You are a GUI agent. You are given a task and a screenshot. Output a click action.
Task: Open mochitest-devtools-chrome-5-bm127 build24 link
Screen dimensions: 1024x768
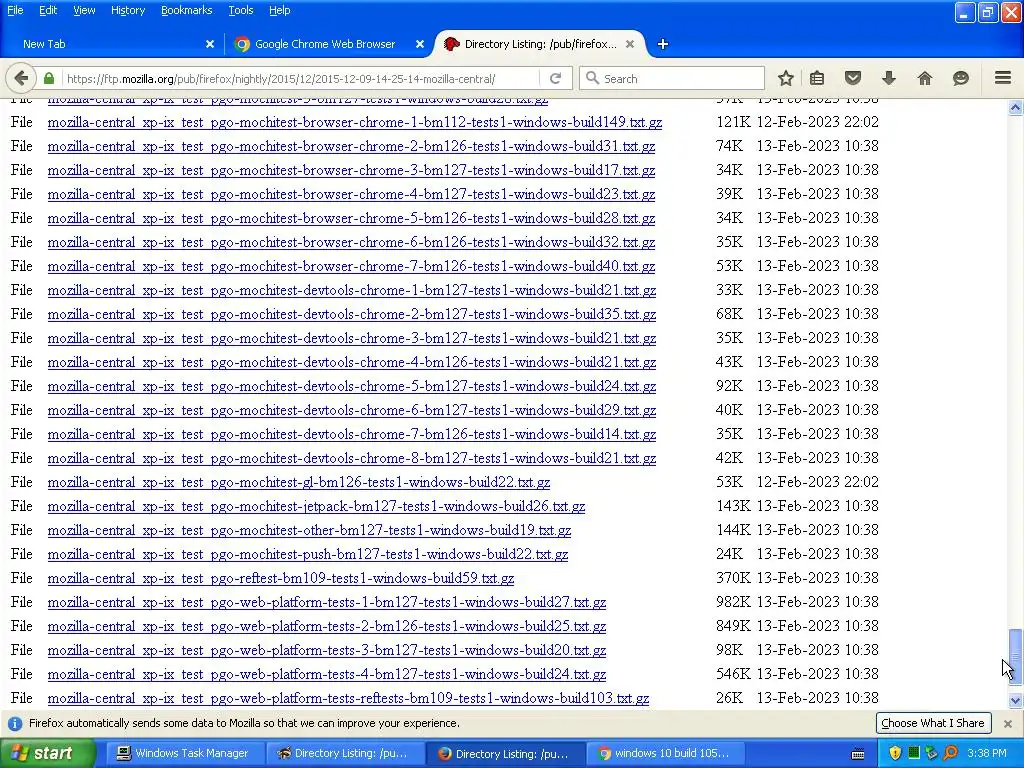point(352,386)
